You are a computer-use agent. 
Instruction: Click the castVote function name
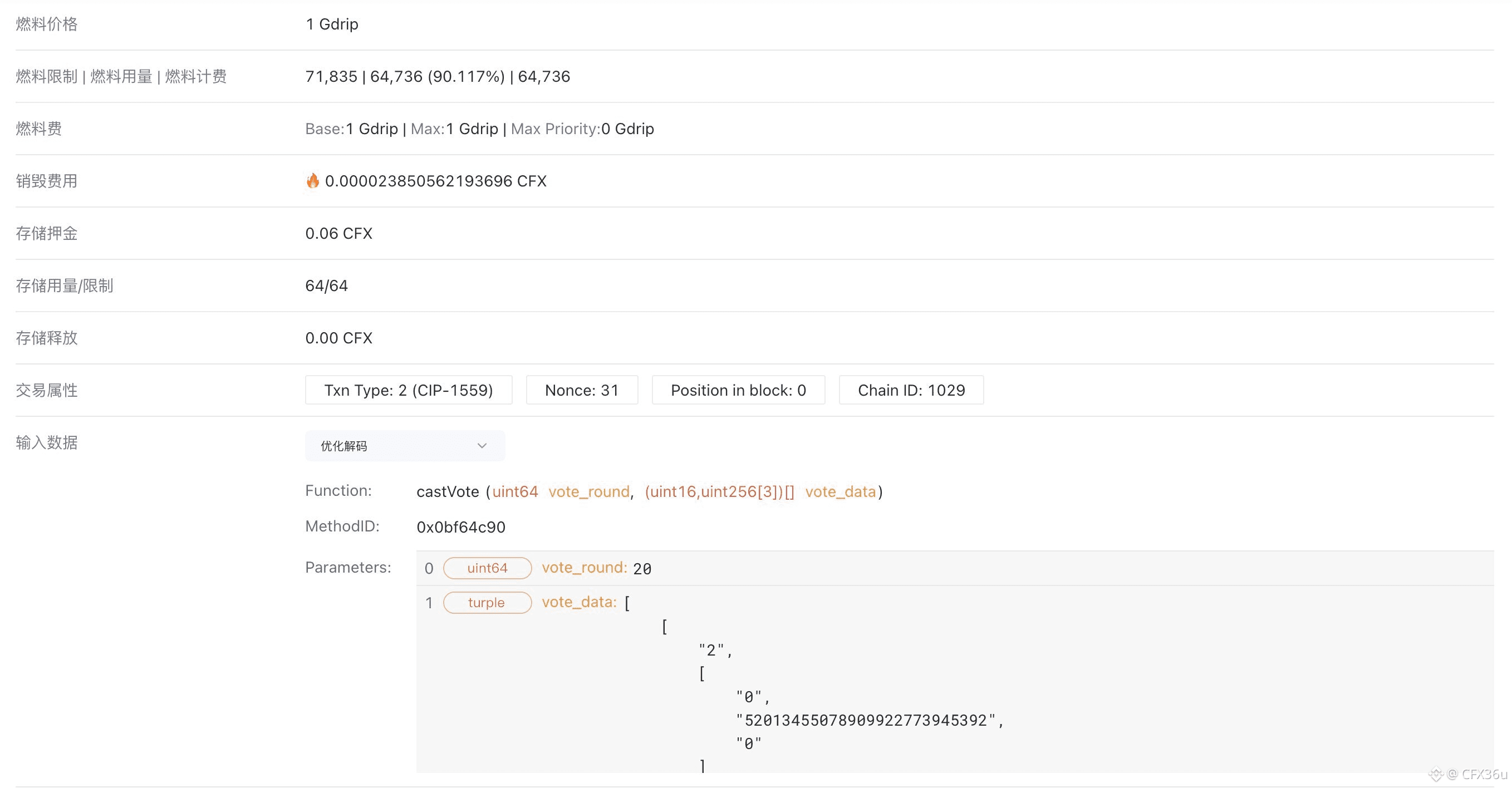pos(448,492)
